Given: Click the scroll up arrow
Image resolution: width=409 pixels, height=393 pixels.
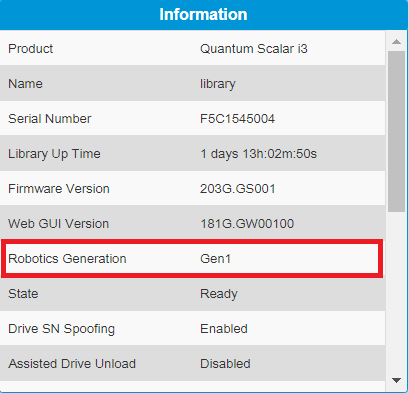Looking at the screenshot, I should [396, 41].
